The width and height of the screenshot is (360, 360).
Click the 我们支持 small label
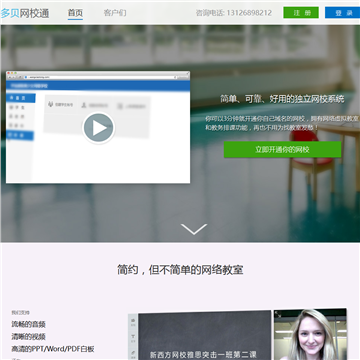tap(21, 313)
